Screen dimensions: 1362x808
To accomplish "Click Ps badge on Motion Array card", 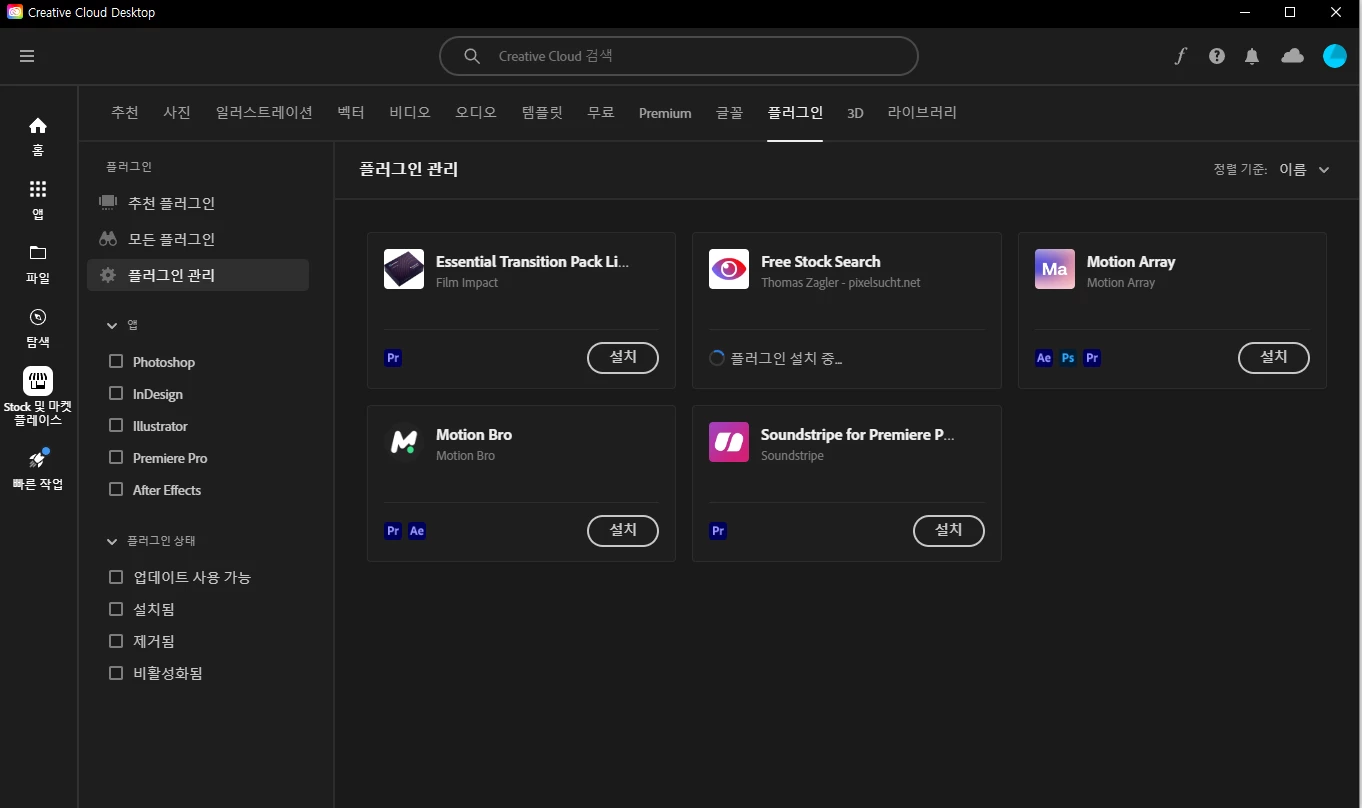I will coord(1068,358).
